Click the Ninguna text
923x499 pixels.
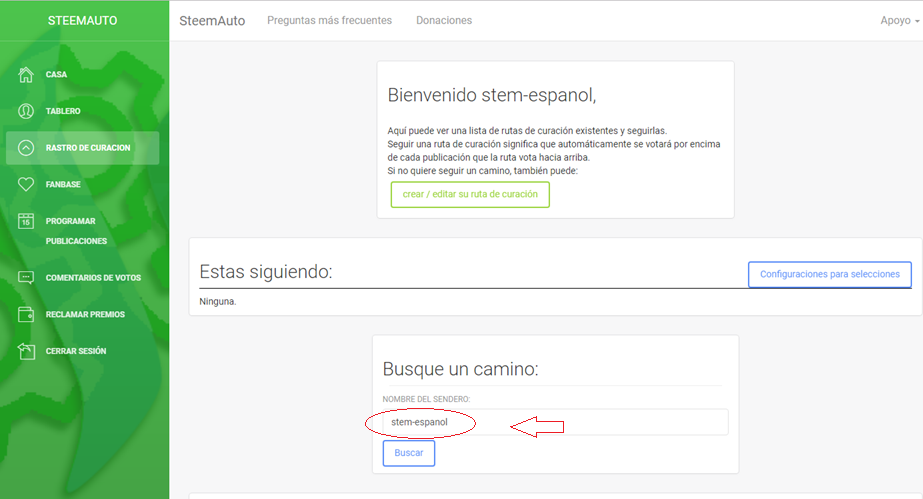218,301
